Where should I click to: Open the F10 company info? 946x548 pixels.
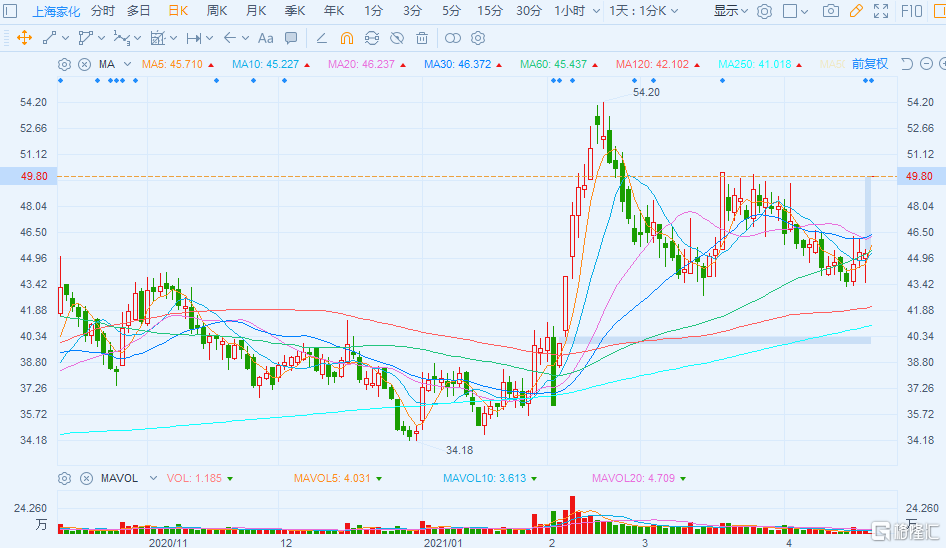tap(912, 11)
